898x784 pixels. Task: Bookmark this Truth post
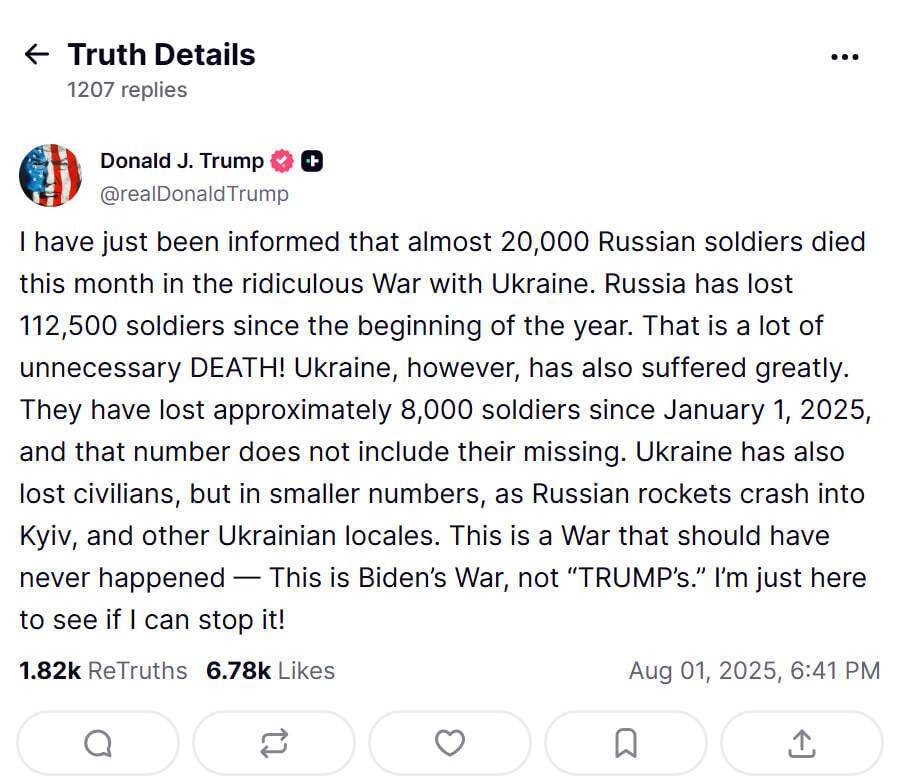point(626,743)
